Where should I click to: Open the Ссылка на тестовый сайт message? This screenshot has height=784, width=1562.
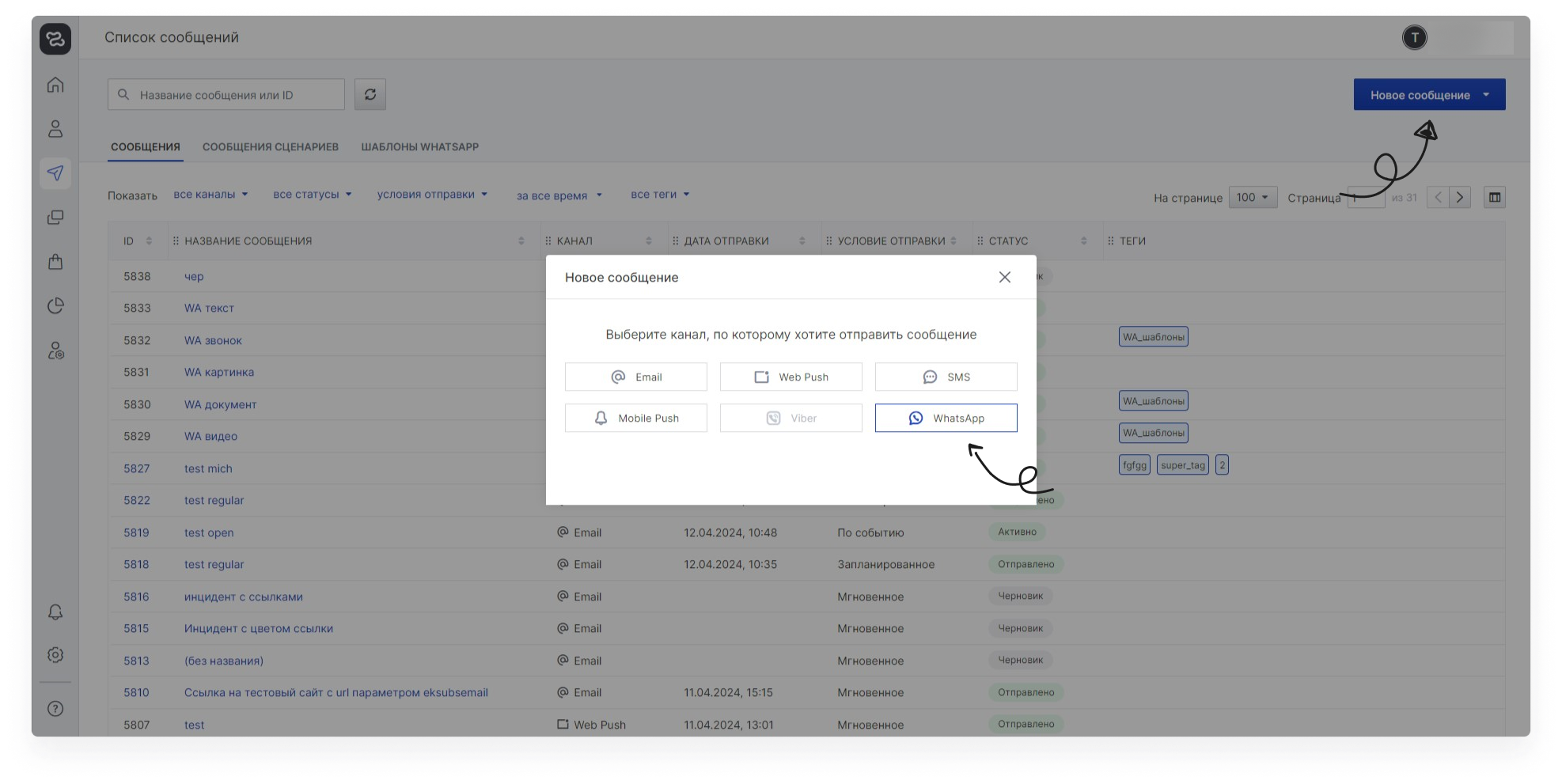coord(336,692)
